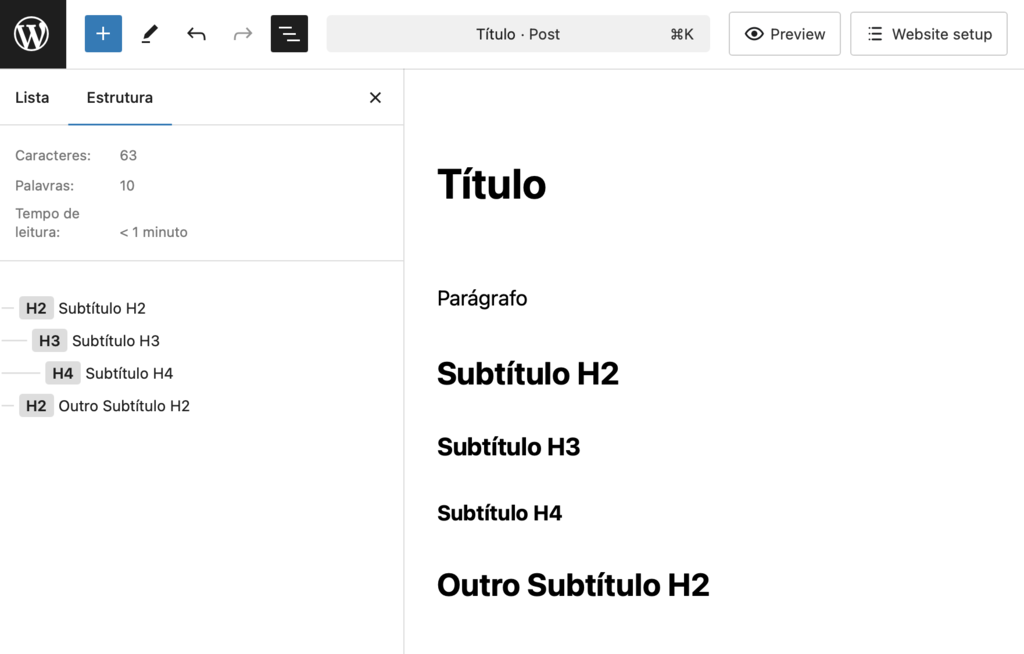Click the Redo arrow icon
This screenshot has height=654, width=1024.
(x=242, y=33)
